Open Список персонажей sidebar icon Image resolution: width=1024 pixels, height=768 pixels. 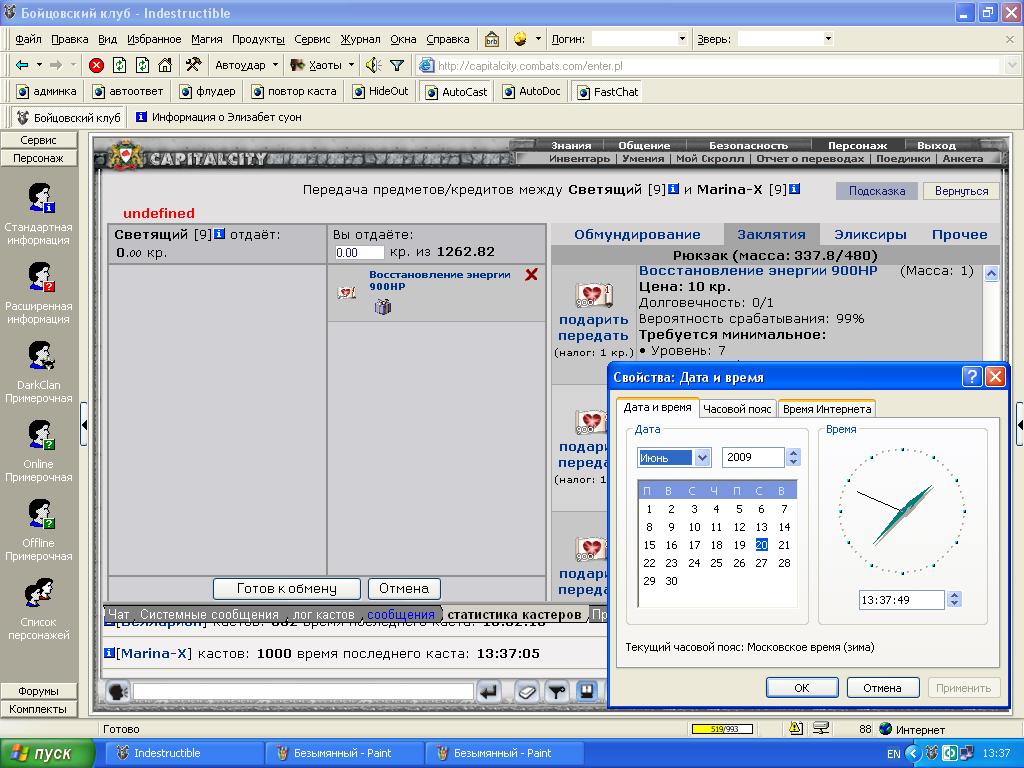(39, 593)
